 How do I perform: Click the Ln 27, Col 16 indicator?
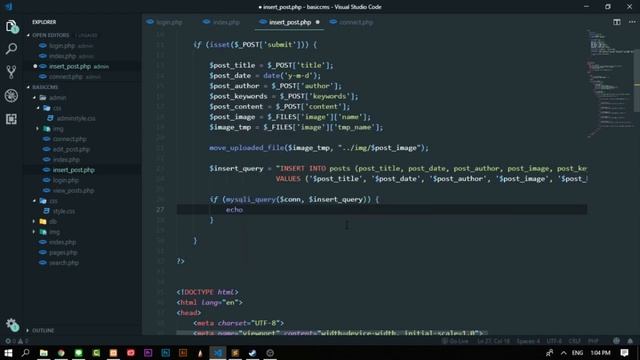pos(493,341)
